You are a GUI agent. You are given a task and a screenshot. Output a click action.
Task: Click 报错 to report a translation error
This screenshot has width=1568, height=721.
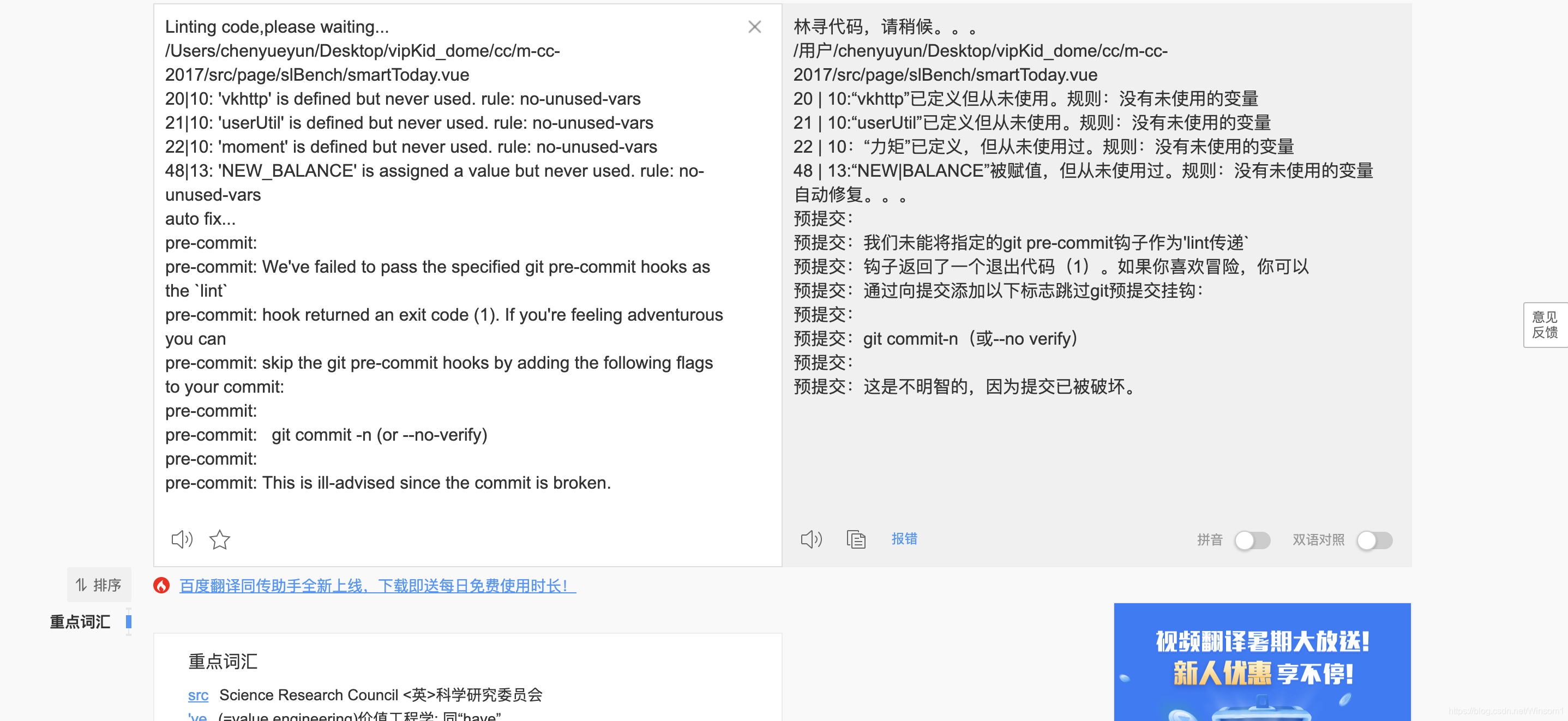click(x=904, y=538)
